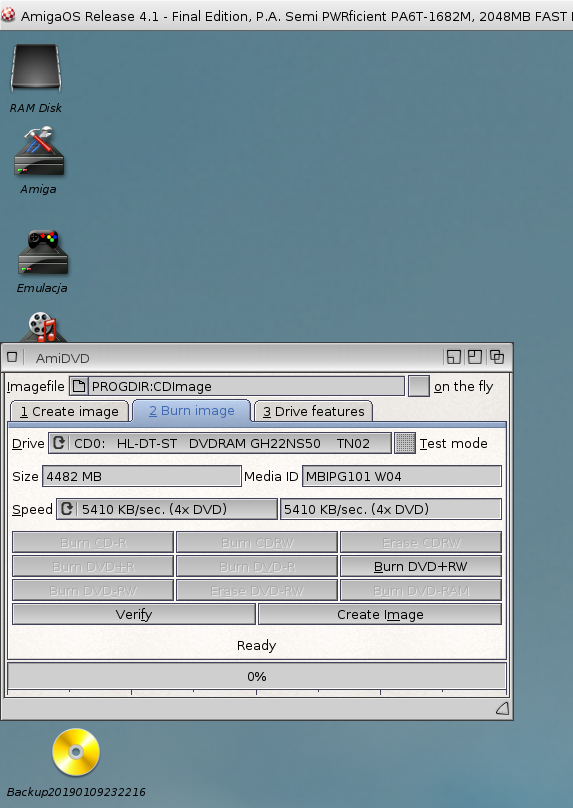Click the disabled Burn DVD-RAM button
This screenshot has width=573, height=808.
coord(420,591)
